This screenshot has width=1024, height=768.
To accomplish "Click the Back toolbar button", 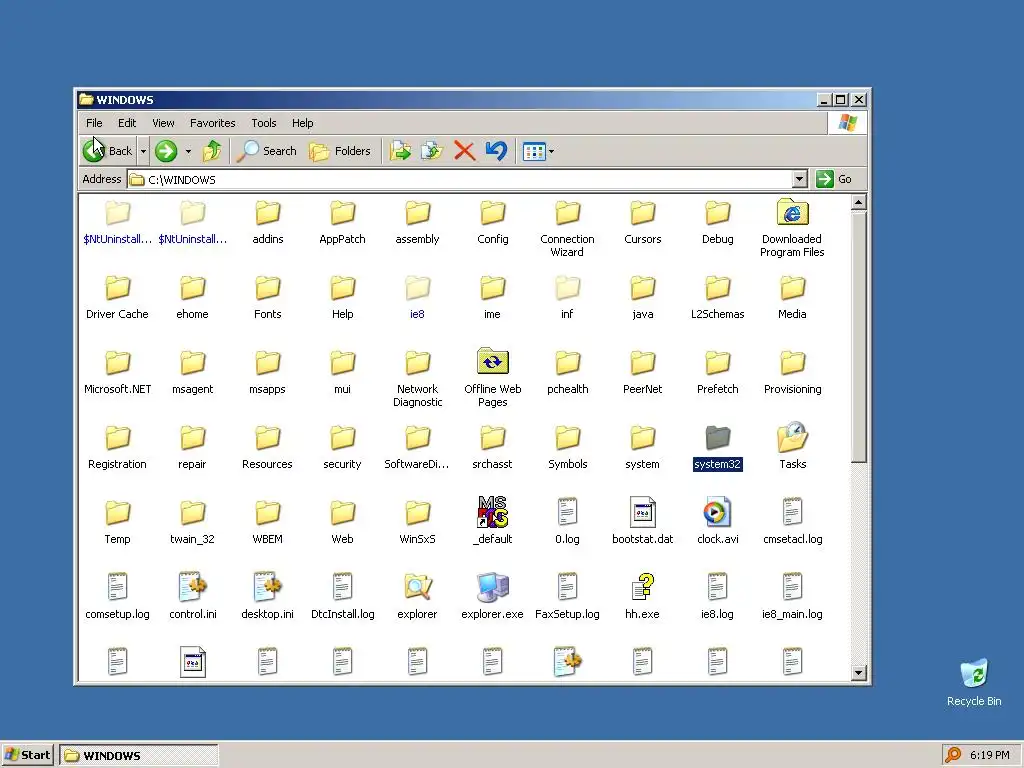I will [x=108, y=151].
